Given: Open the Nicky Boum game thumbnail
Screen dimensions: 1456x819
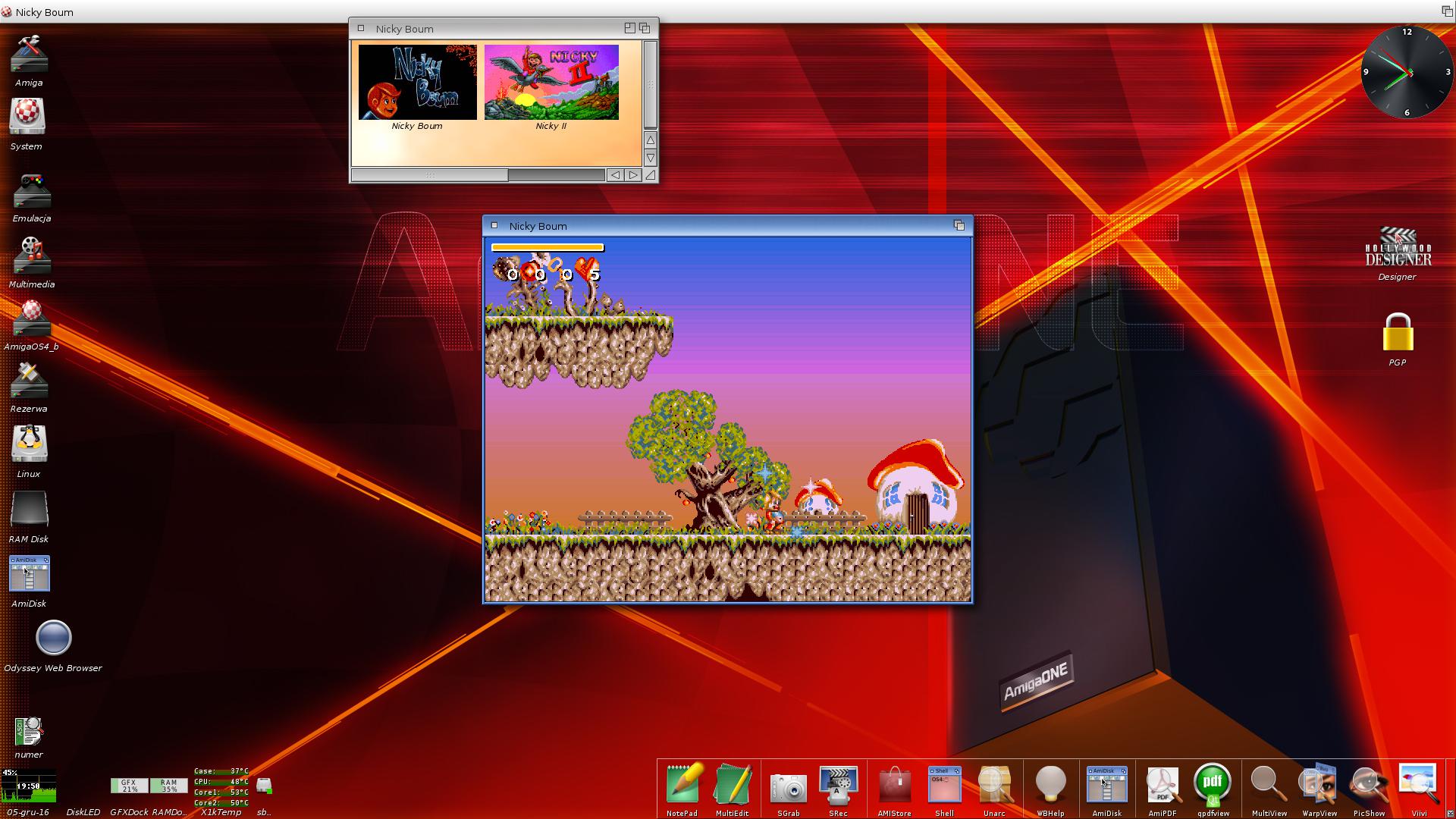Looking at the screenshot, I should click(417, 82).
